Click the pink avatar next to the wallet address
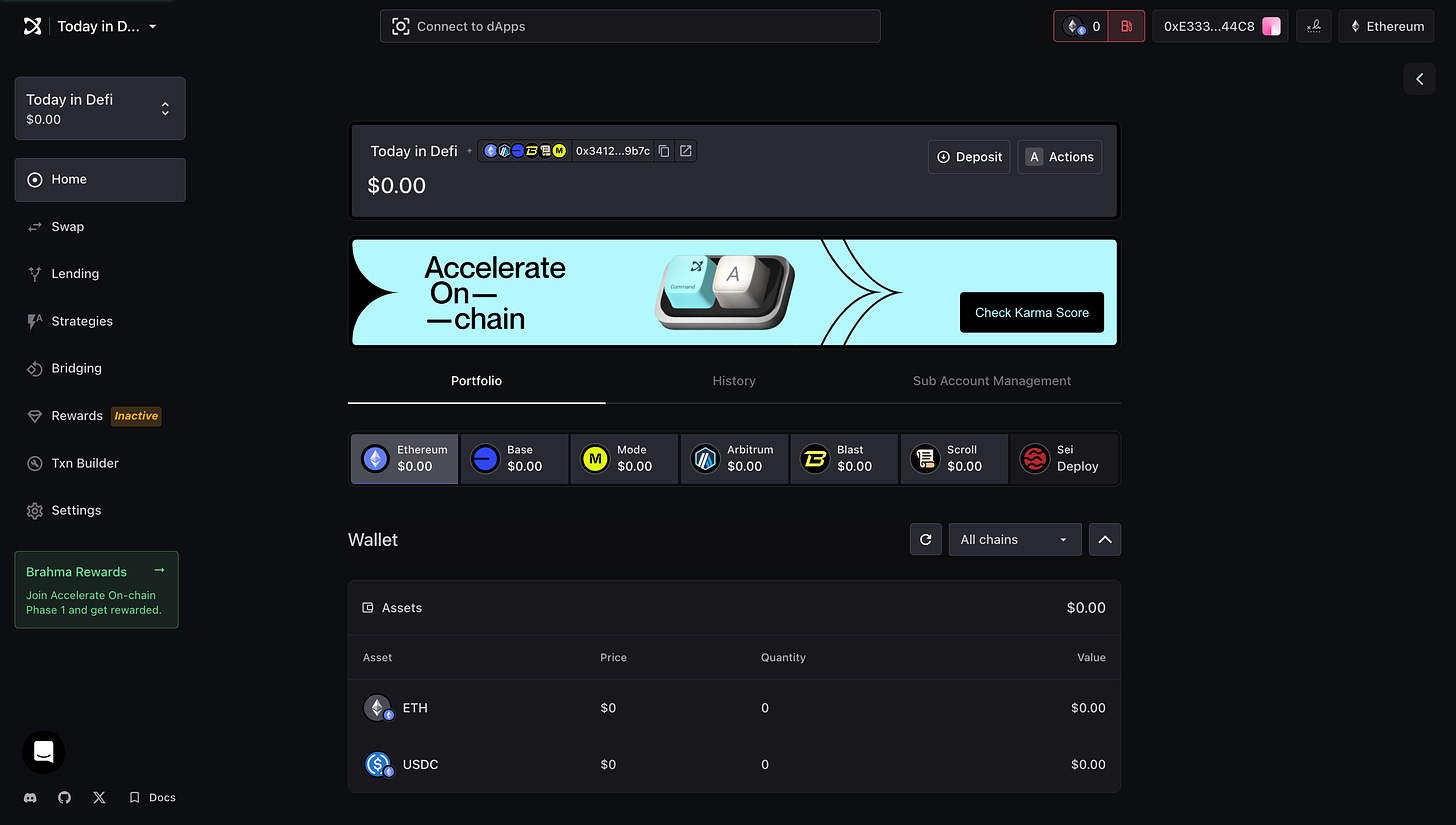 click(x=1271, y=27)
